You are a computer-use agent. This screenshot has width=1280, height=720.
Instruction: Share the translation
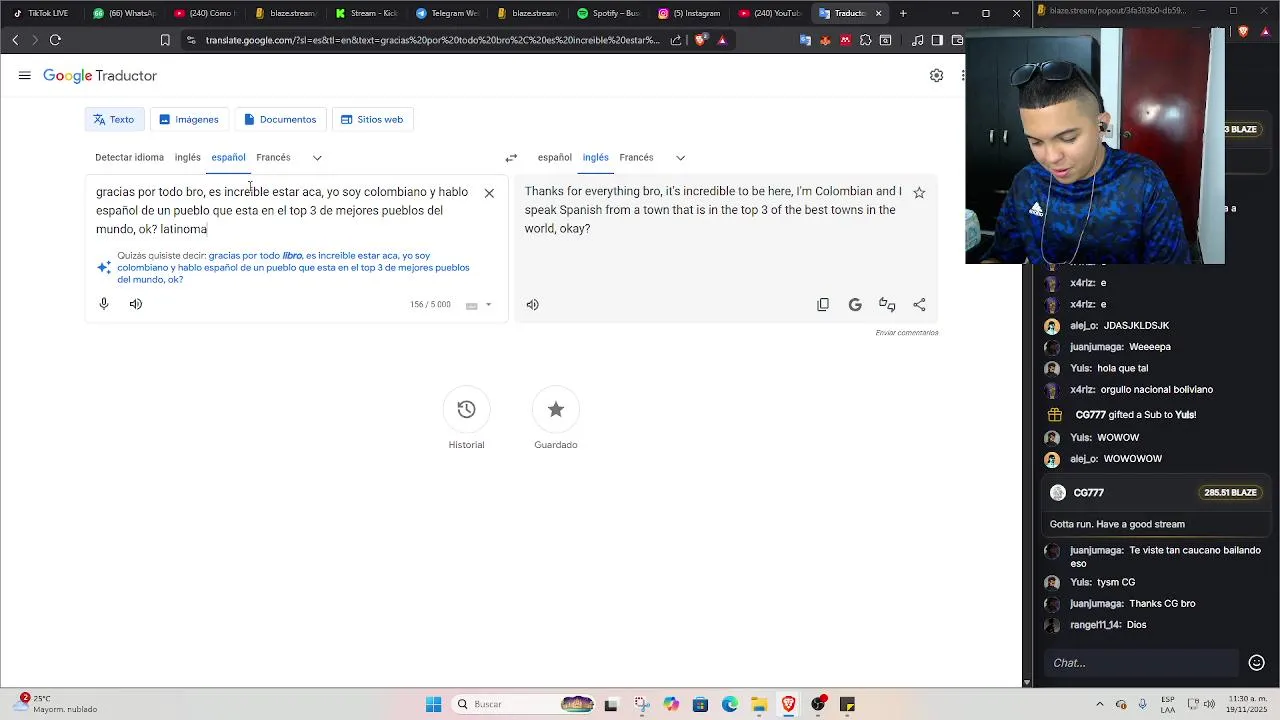(919, 305)
